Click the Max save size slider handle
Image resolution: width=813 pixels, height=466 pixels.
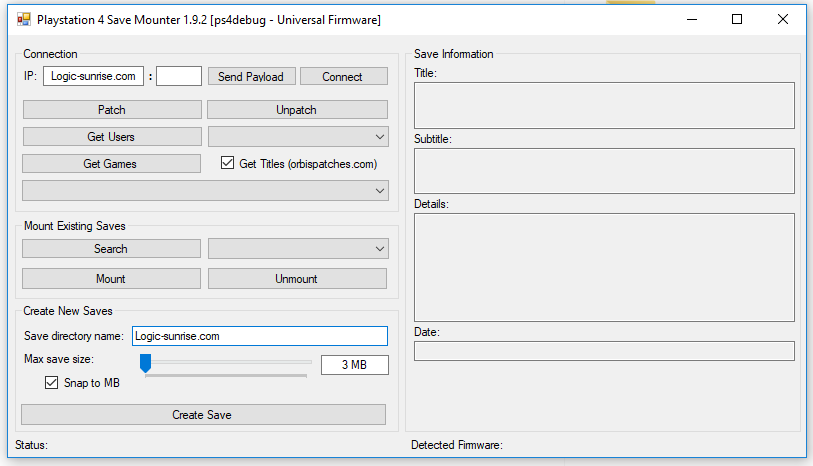click(145, 363)
